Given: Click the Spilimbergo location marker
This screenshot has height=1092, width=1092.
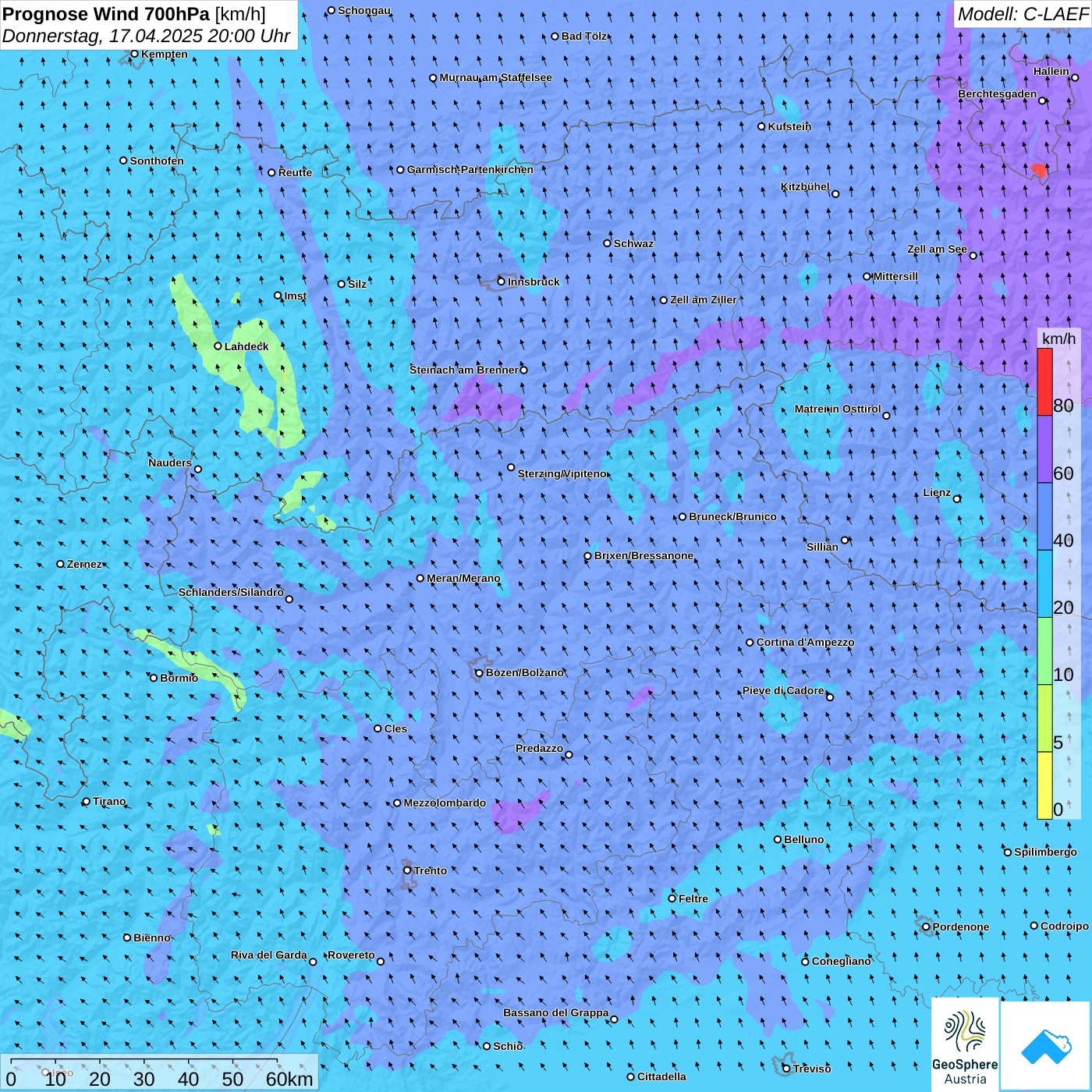Looking at the screenshot, I should [1008, 853].
